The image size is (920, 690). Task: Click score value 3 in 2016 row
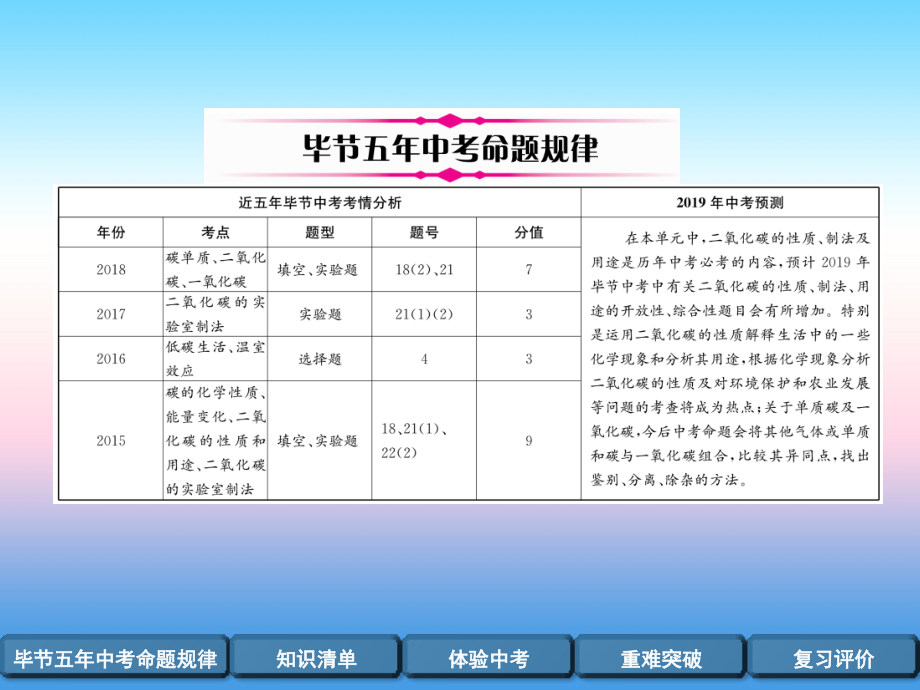pos(529,358)
